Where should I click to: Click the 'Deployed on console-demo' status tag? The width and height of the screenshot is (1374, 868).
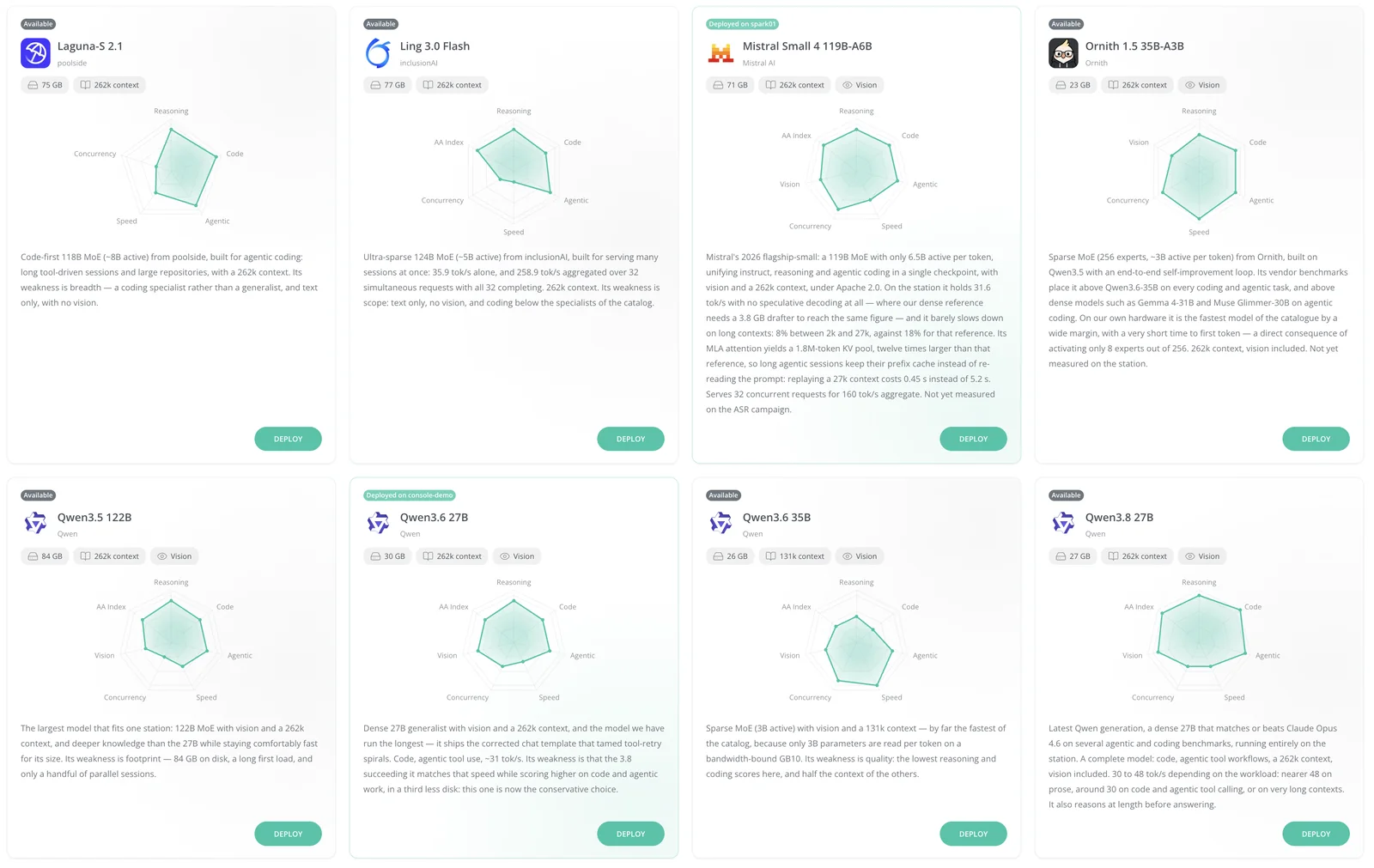[410, 495]
